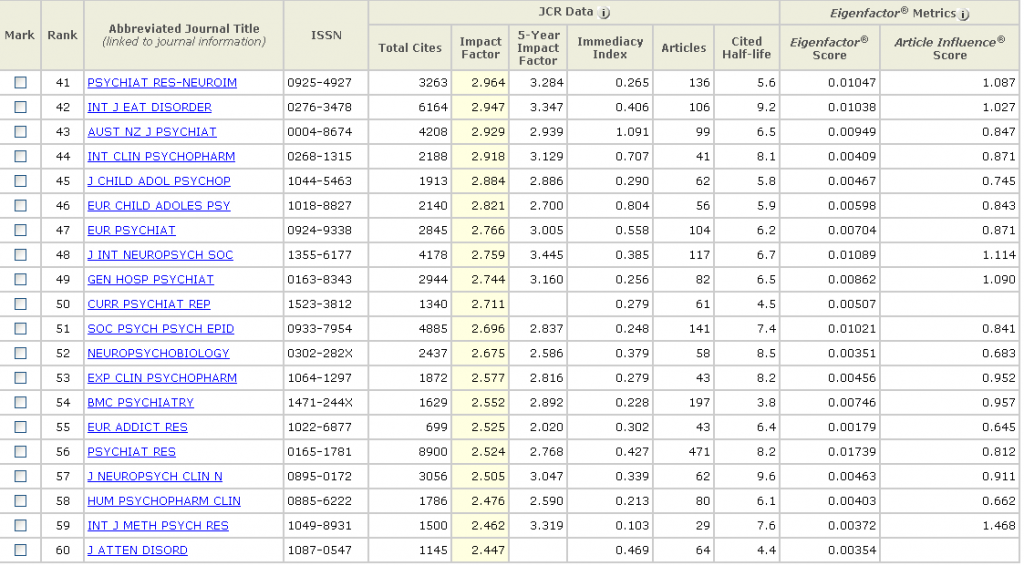Image resolution: width=1024 pixels, height=566 pixels.
Task: Click the ISSN column header
Action: [326, 35]
